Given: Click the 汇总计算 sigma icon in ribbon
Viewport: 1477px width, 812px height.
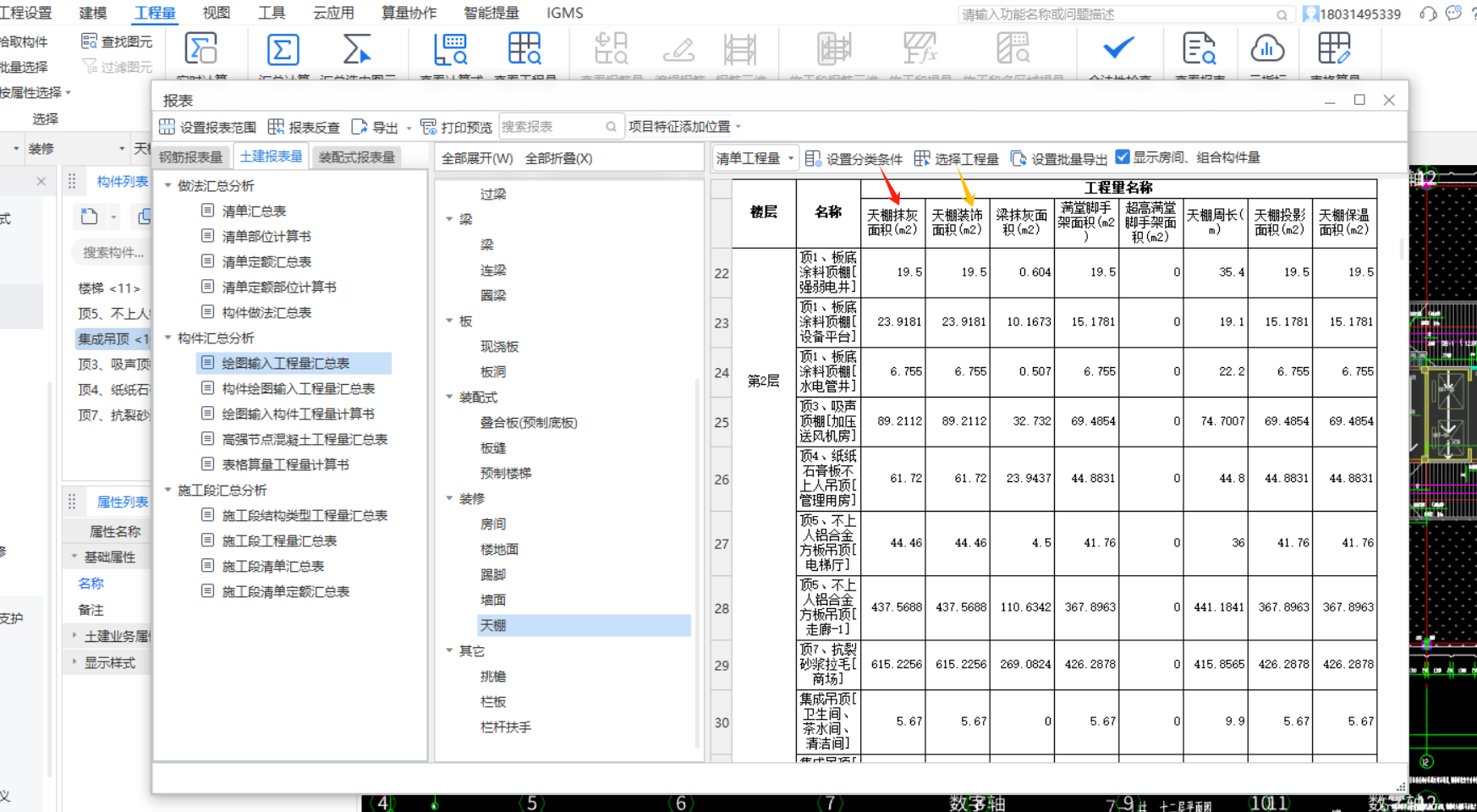Looking at the screenshot, I should (283, 50).
